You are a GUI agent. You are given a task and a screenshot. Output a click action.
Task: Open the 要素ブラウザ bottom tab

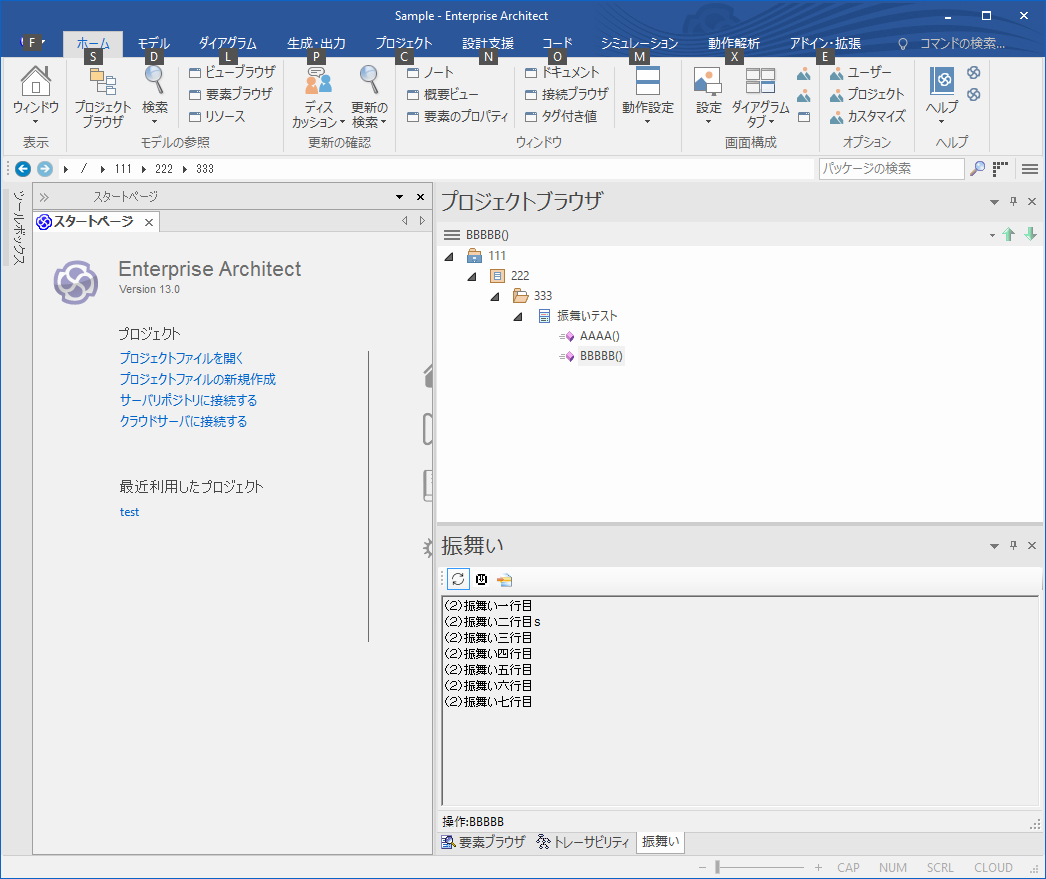pos(483,842)
